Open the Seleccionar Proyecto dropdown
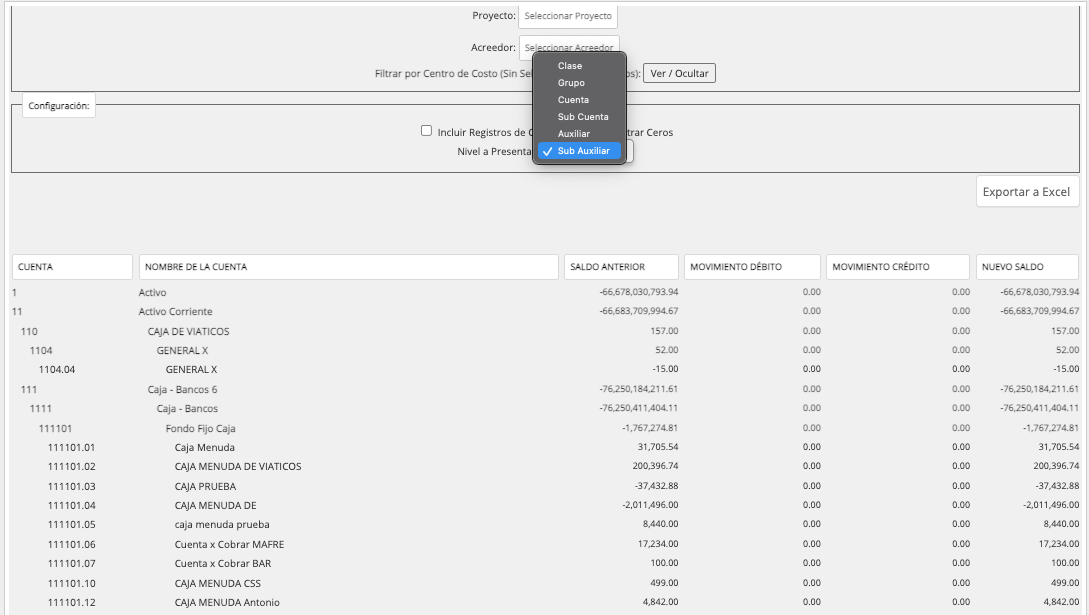 pyautogui.click(x=568, y=16)
